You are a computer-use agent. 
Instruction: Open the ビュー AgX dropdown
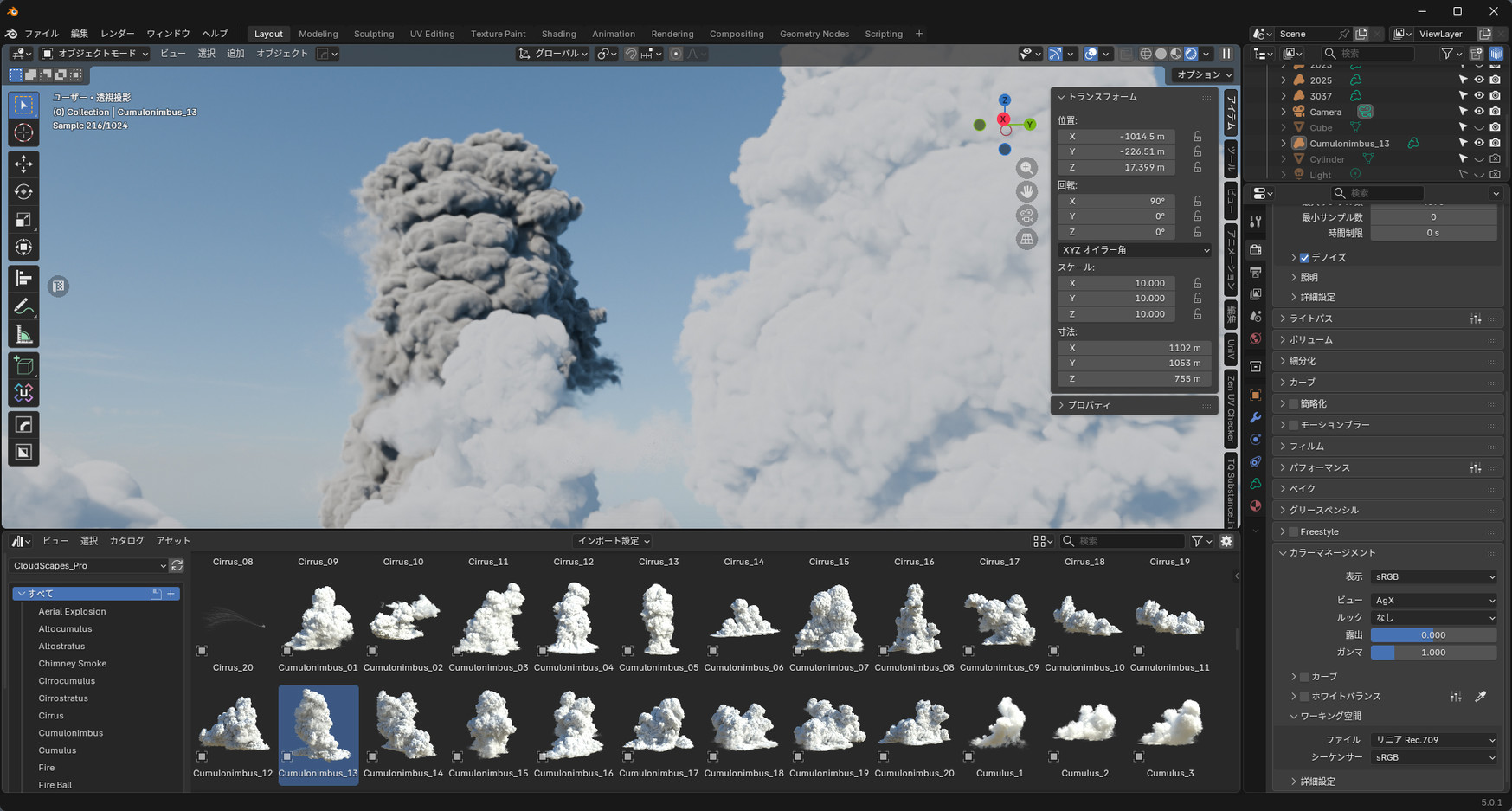click(x=1433, y=600)
